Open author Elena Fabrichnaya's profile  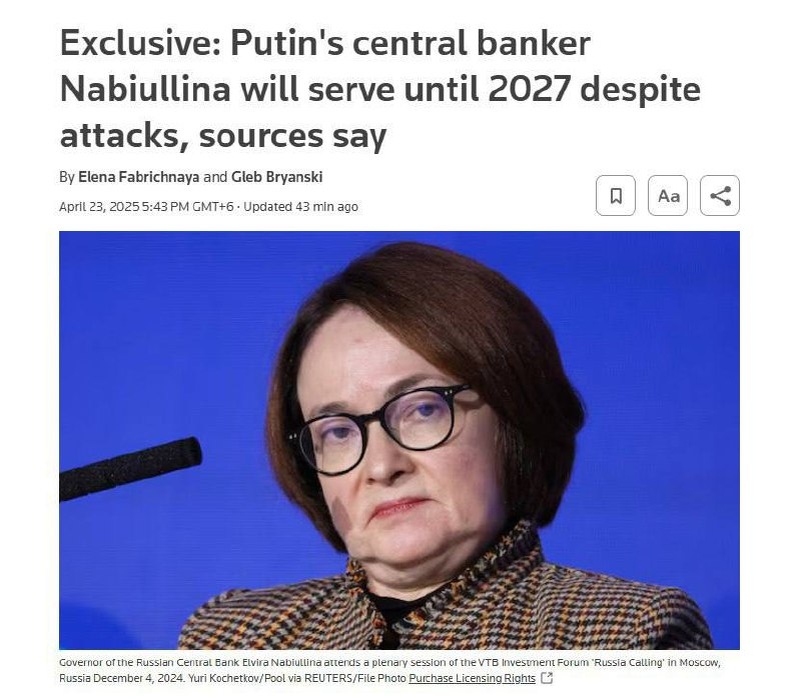(x=138, y=177)
